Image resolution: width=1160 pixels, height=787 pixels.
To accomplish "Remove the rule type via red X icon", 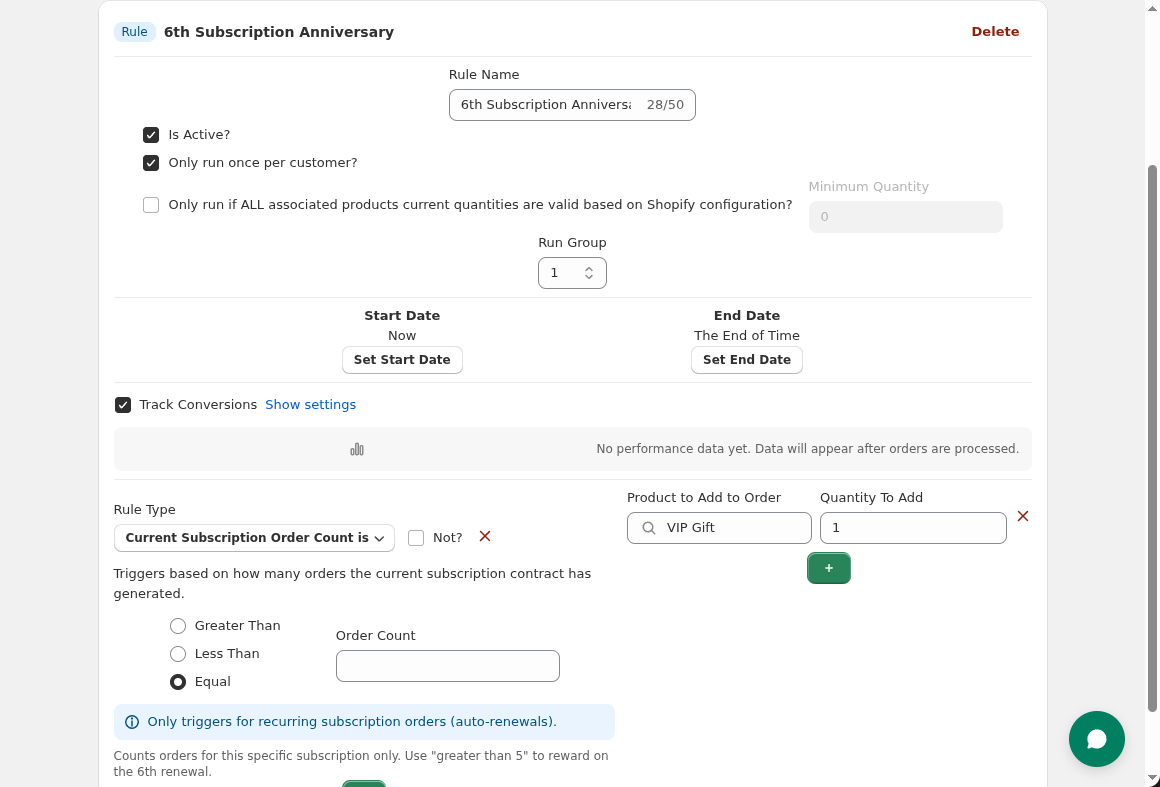I will pyautogui.click(x=485, y=536).
